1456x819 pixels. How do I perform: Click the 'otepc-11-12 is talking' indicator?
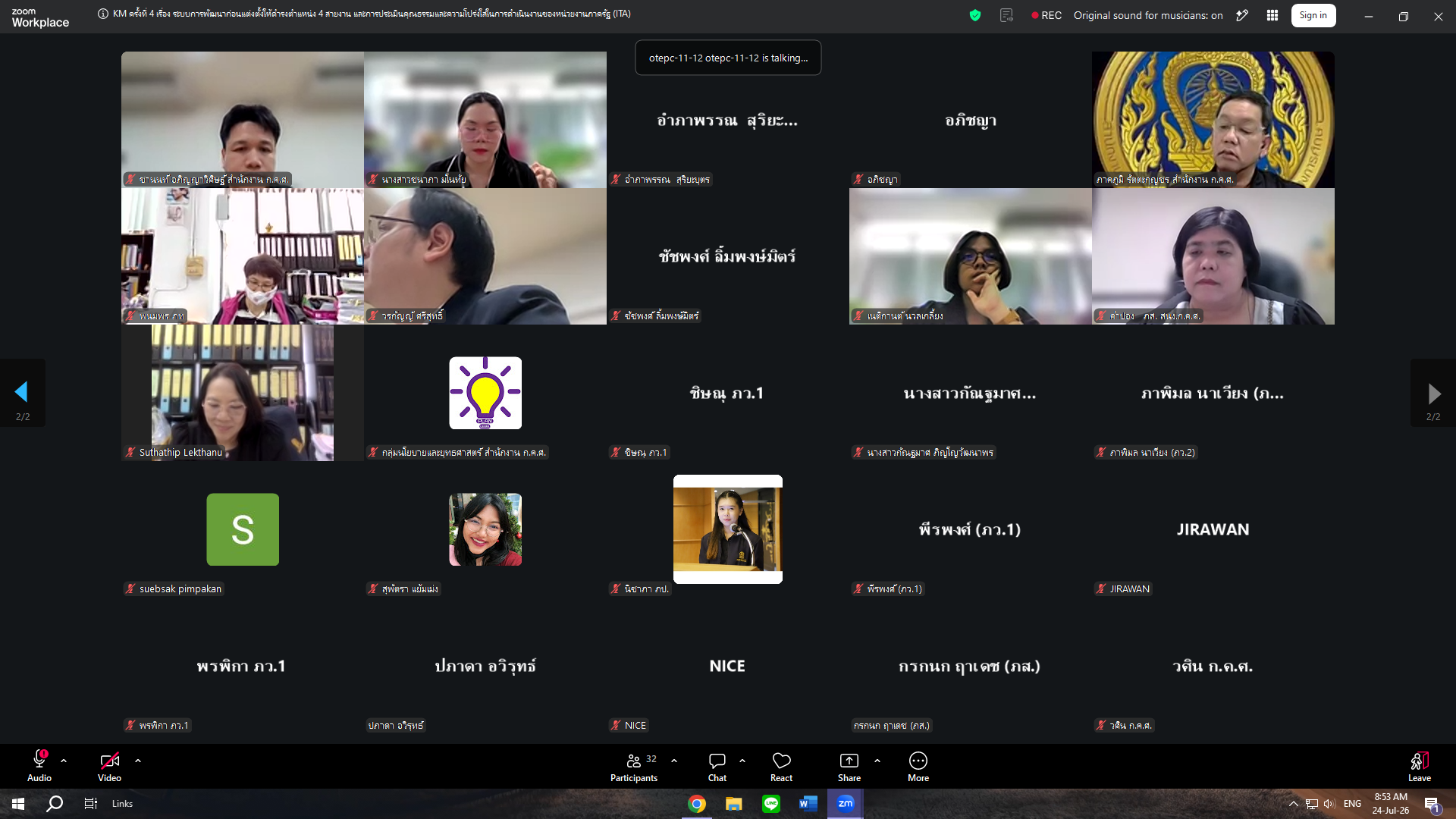coord(728,58)
